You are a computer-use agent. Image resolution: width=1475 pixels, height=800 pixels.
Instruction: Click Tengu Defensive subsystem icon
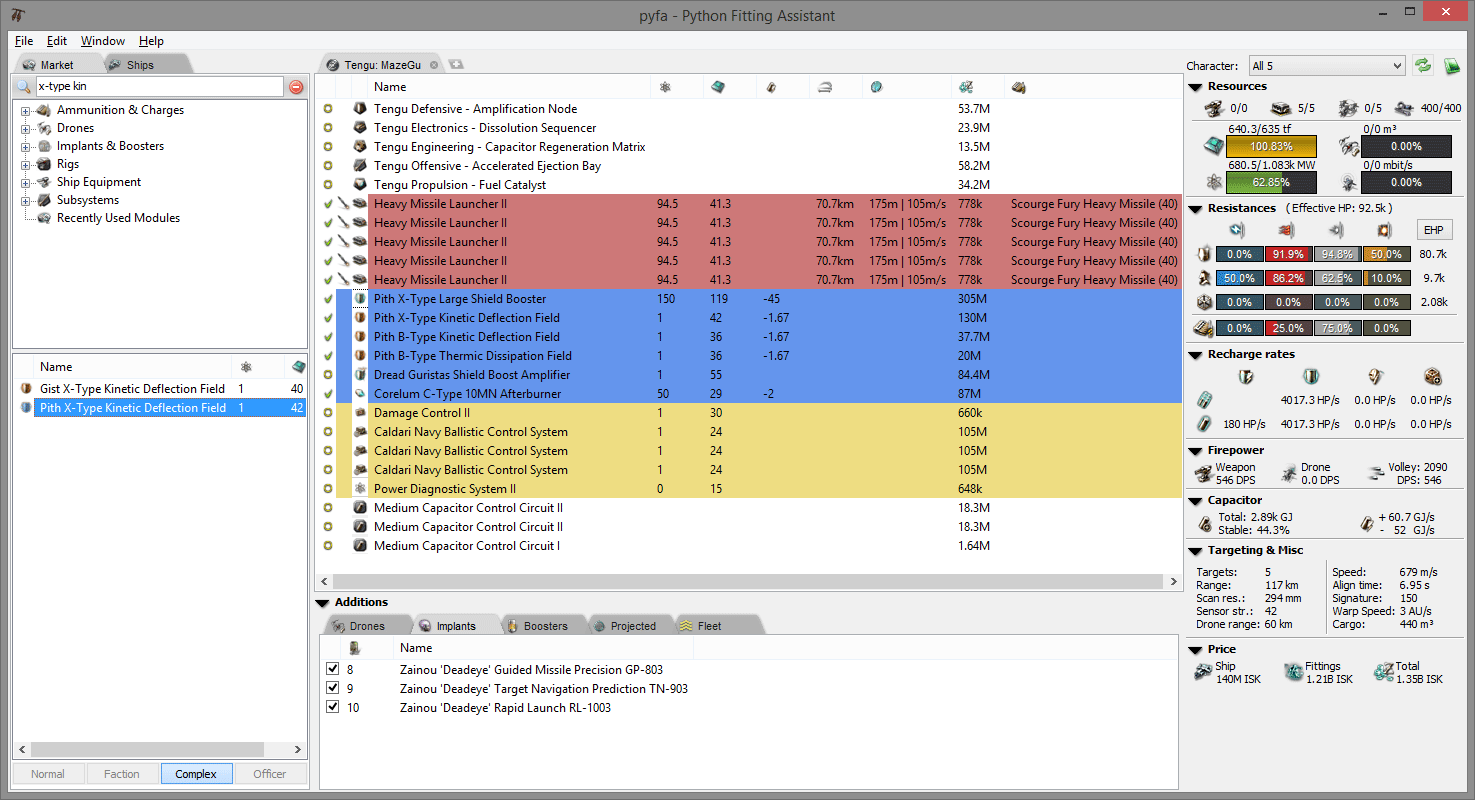click(x=360, y=108)
